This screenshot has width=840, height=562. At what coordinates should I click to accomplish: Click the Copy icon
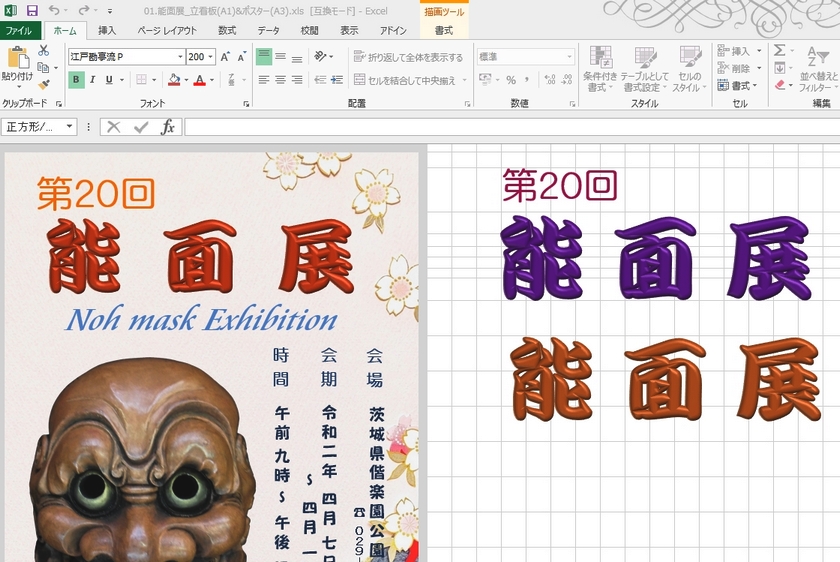43,68
